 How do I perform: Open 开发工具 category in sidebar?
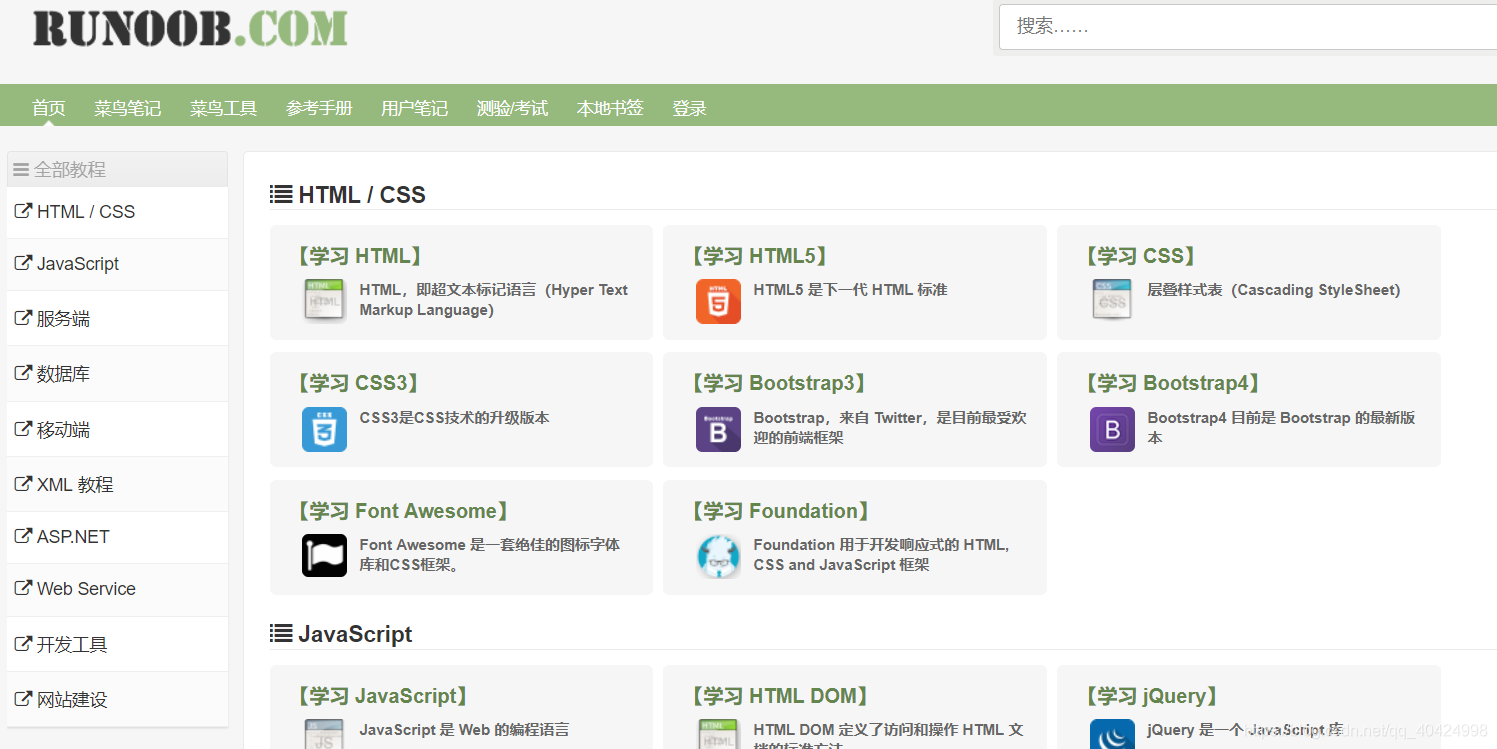(x=117, y=644)
